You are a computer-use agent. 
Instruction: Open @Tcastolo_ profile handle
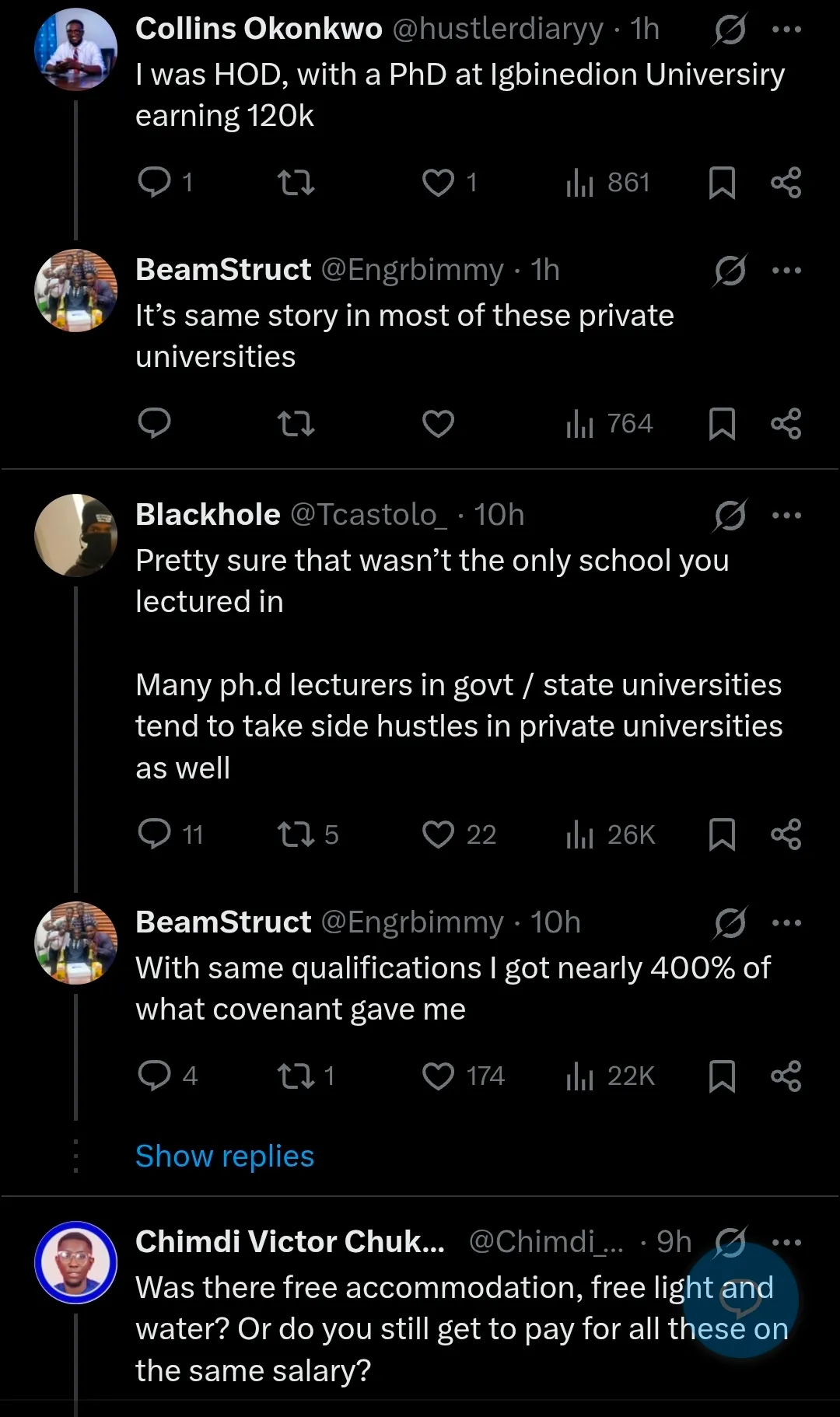click(x=369, y=515)
